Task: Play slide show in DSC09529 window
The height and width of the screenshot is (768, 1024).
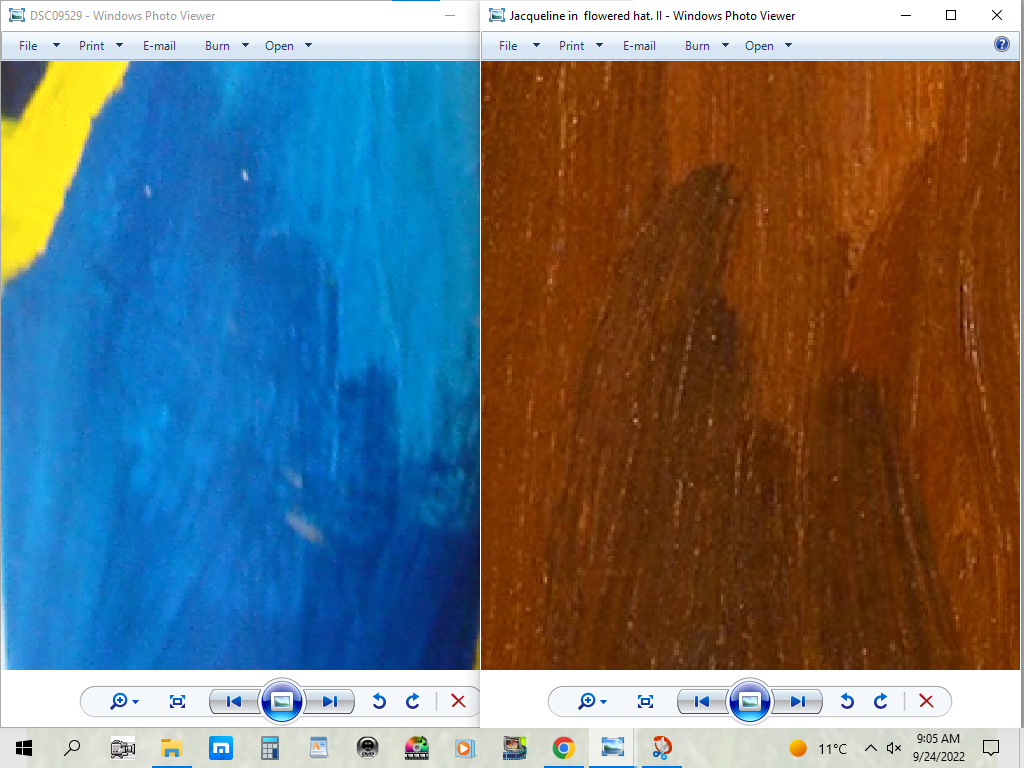Action: [282, 701]
